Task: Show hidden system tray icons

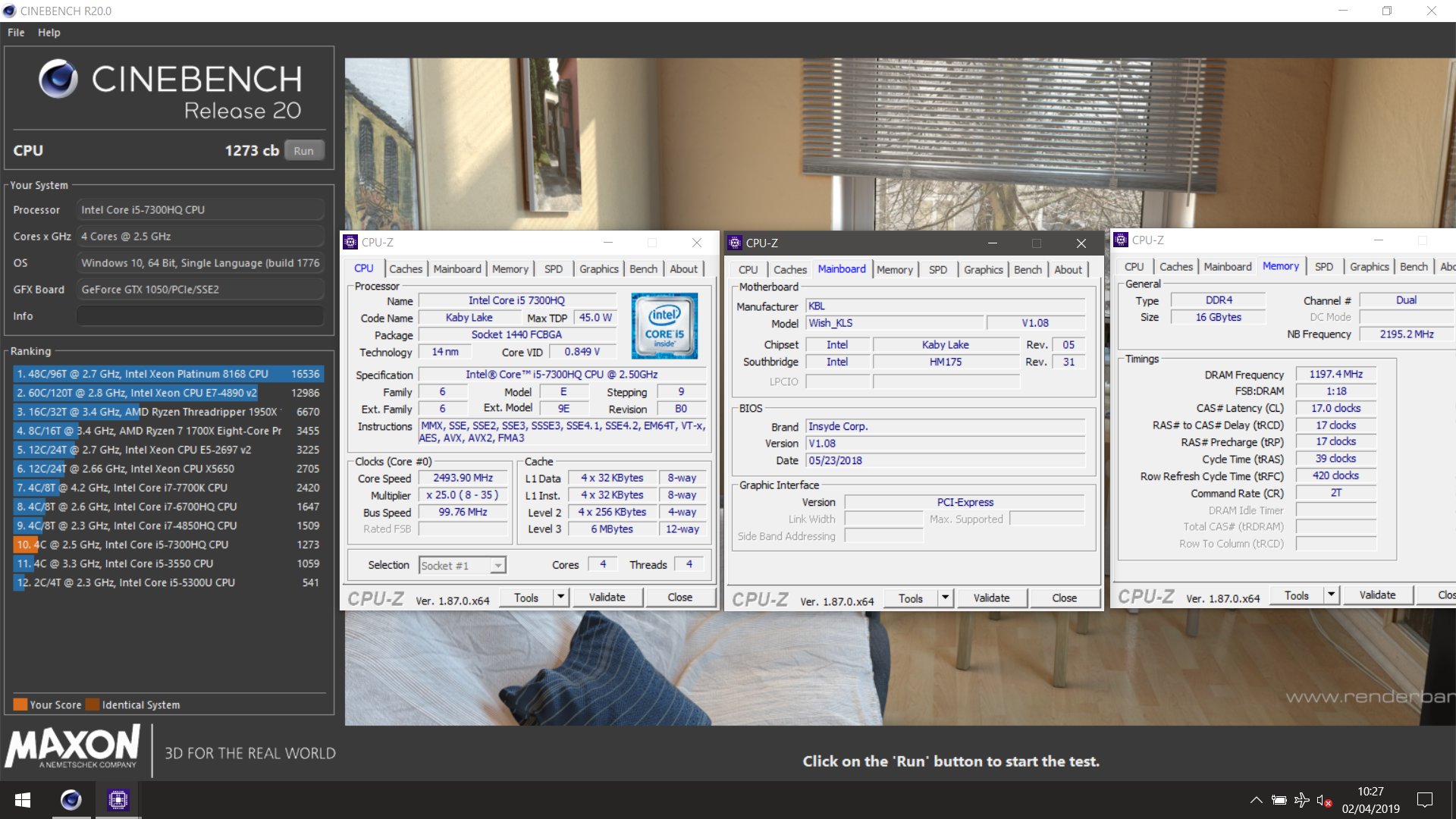Action: click(1257, 800)
